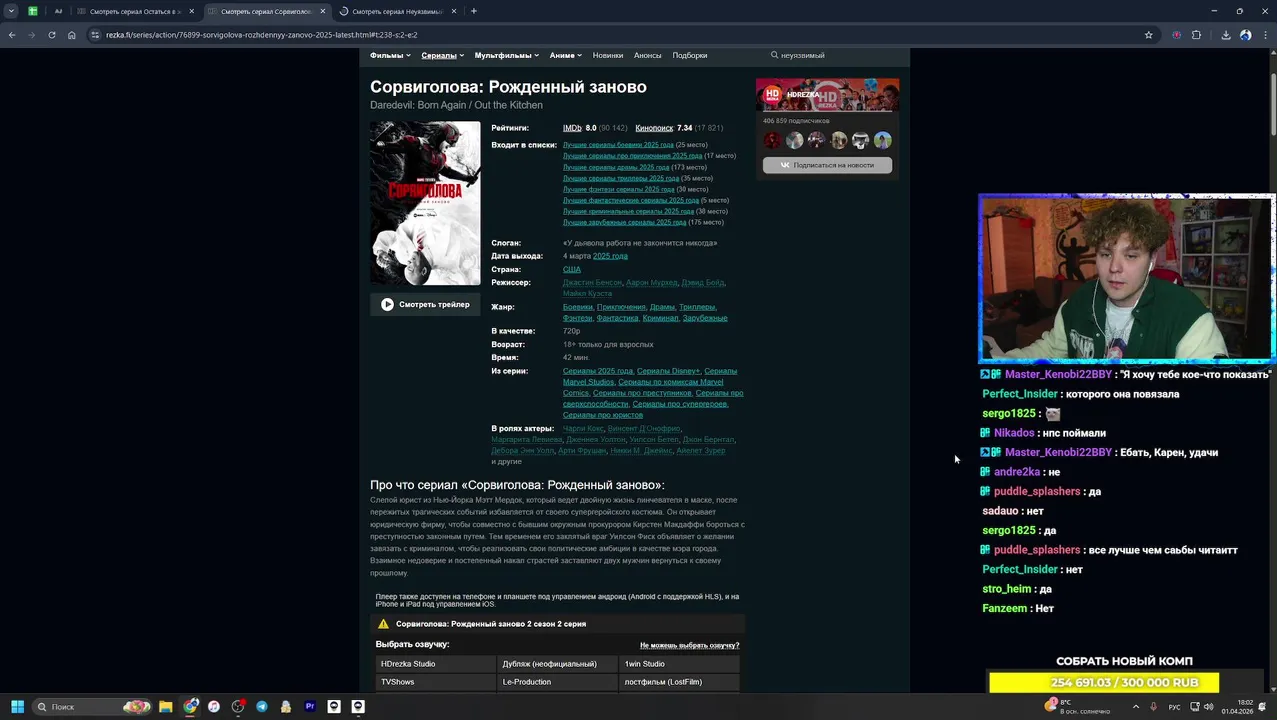Select the 1win Studio voiceover
The height and width of the screenshot is (720, 1277).
tap(679, 664)
